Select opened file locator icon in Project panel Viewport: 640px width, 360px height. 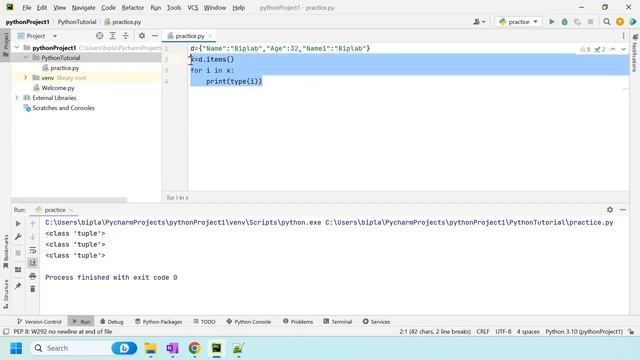coord(99,36)
